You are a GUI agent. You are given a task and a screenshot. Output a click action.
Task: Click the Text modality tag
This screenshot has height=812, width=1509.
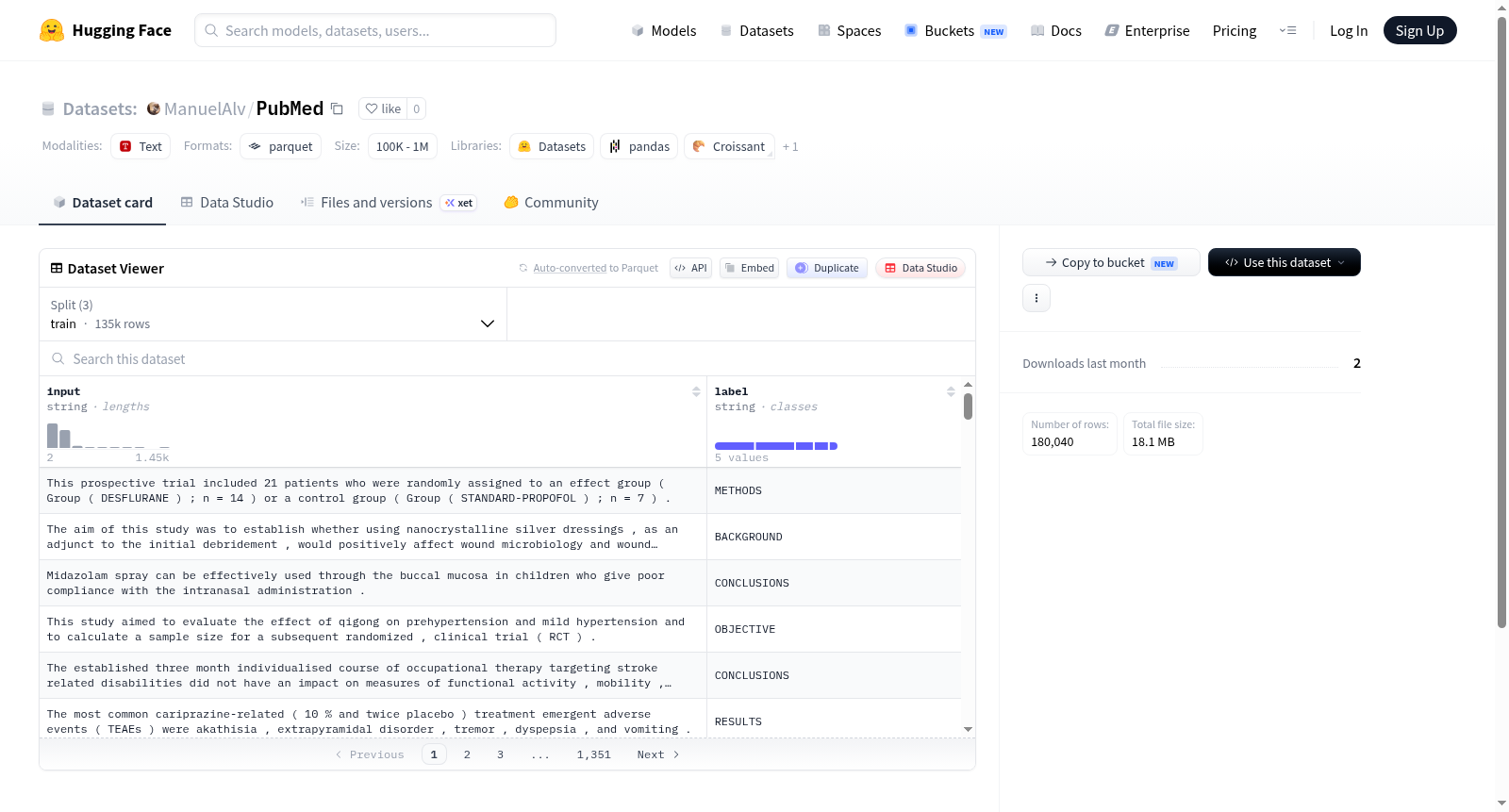[x=141, y=146]
